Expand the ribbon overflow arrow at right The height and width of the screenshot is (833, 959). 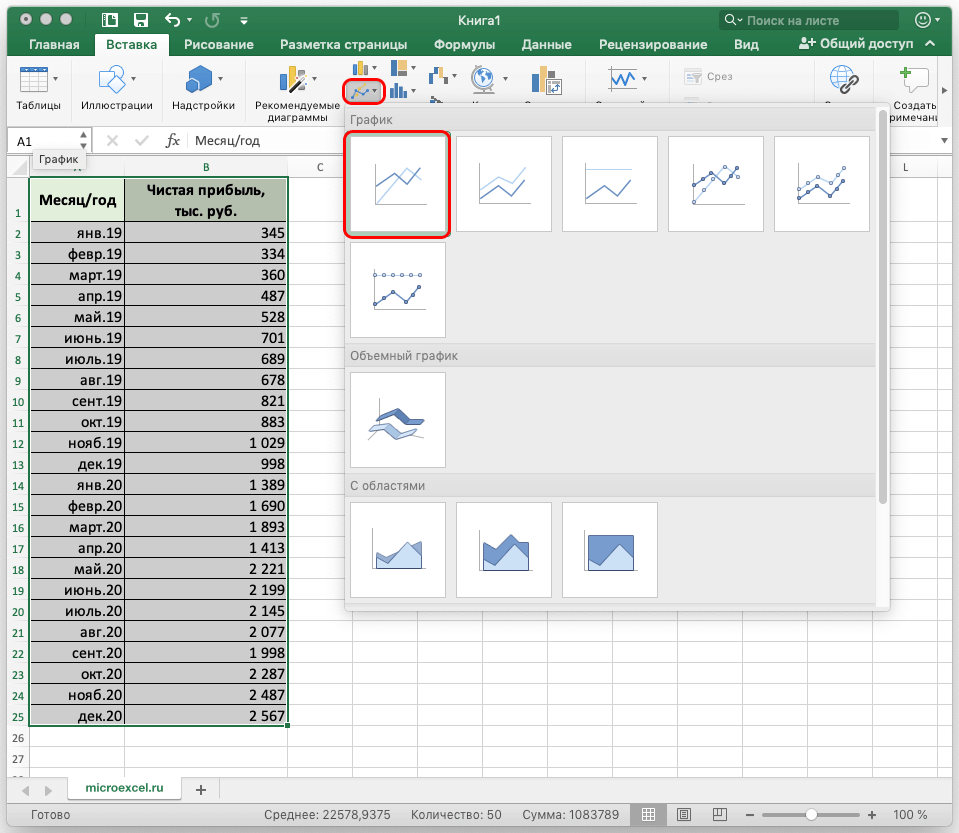pos(944,91)
